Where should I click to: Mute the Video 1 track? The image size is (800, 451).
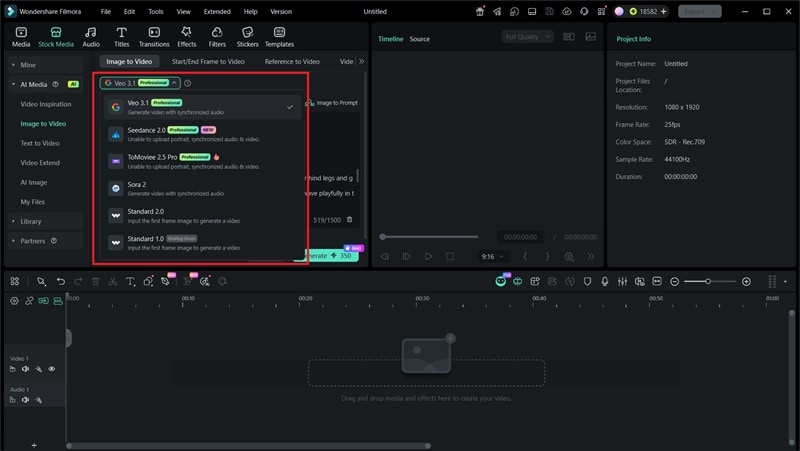tap(26, 369)
